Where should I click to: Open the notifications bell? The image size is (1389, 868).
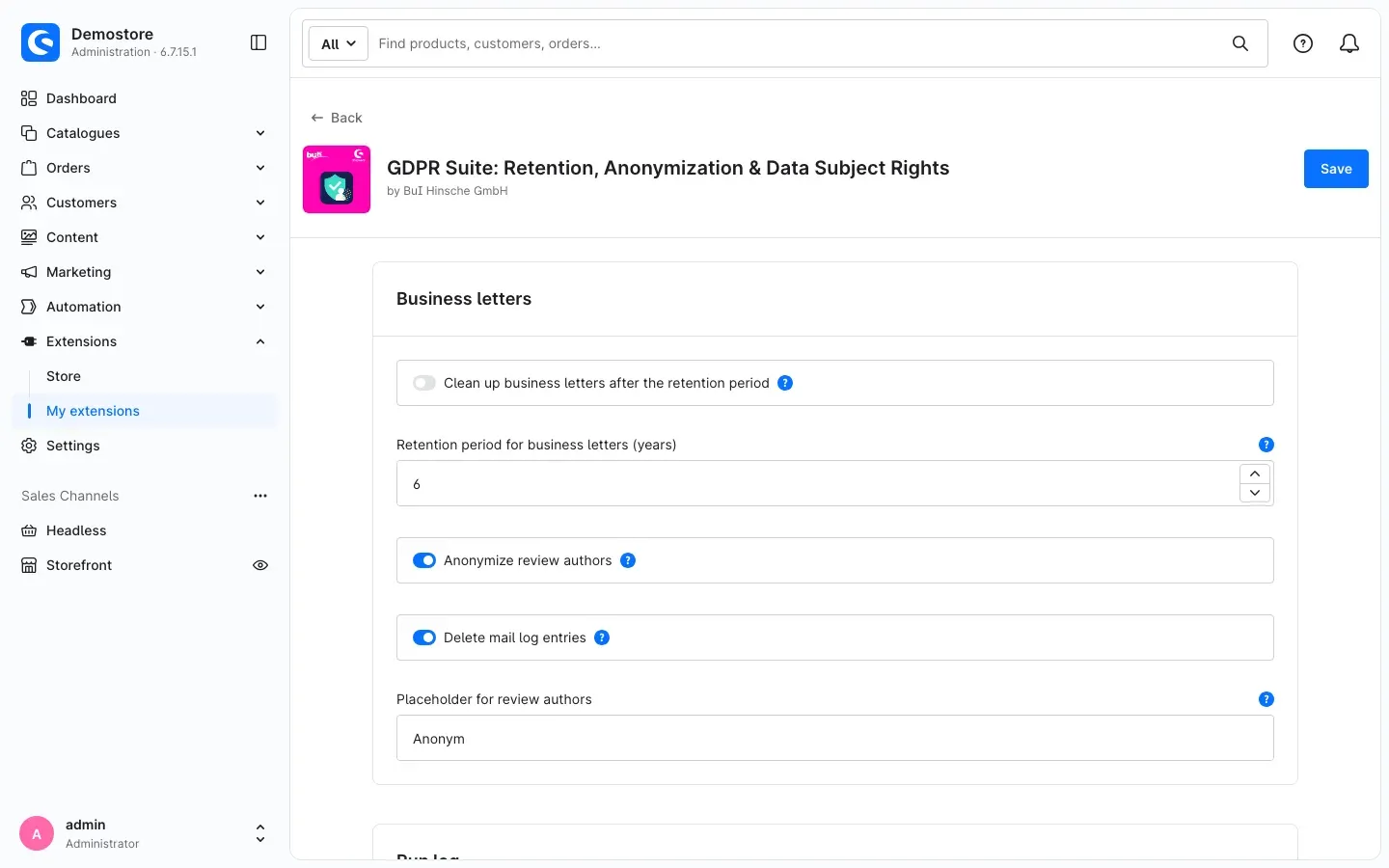[x=1349, y=43]
